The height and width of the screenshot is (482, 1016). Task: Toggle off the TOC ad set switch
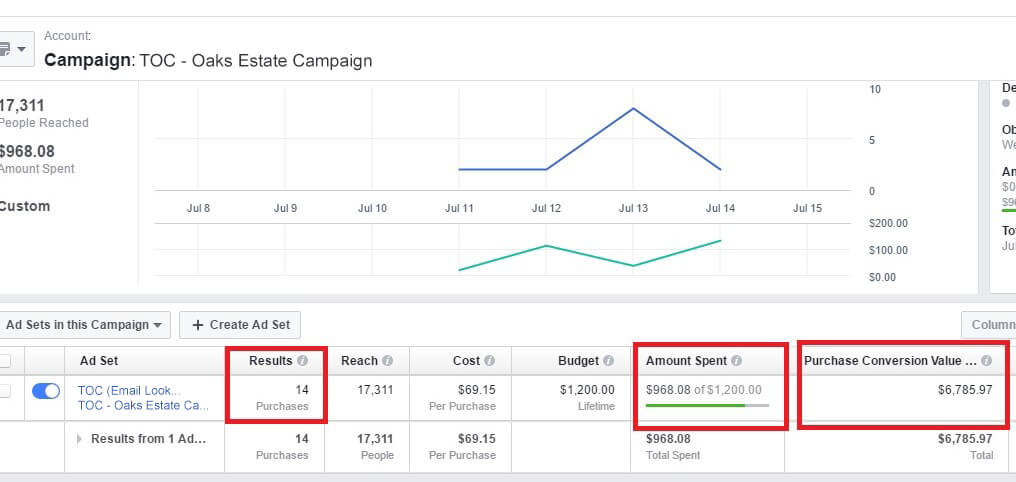coord(46,391)
